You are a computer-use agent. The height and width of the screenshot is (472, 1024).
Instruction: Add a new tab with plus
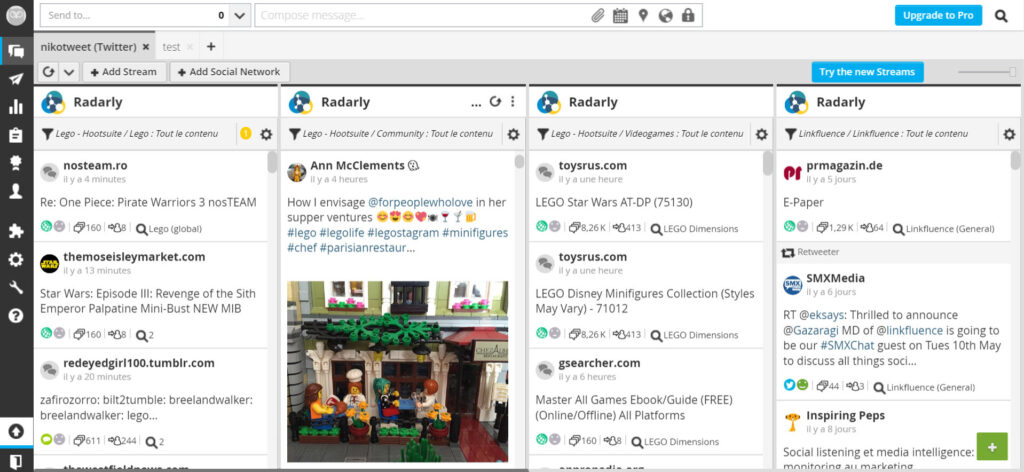pyautogui.click(x=210, y=47)
